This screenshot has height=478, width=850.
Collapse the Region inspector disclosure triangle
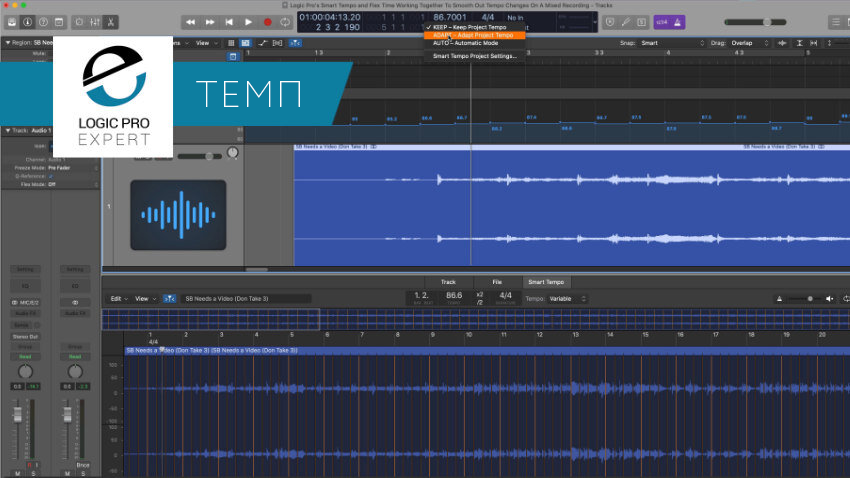8,42
